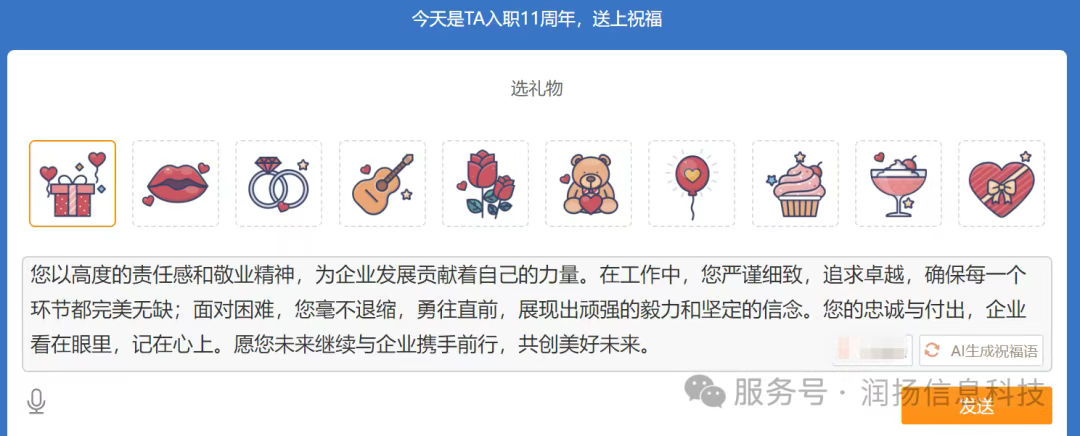Choose the pink cupcake gift

[796, 184]
